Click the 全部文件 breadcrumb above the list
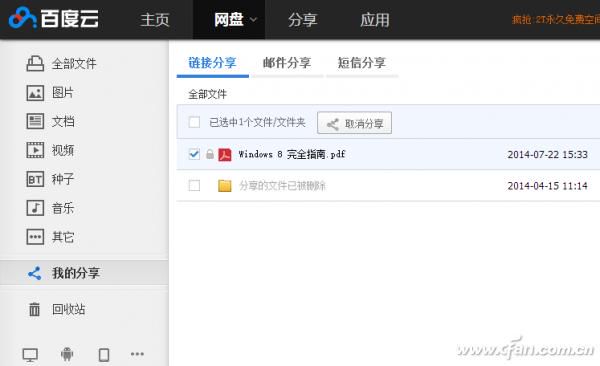The height and width of the screenshot is (366, 600). (207, 94)
